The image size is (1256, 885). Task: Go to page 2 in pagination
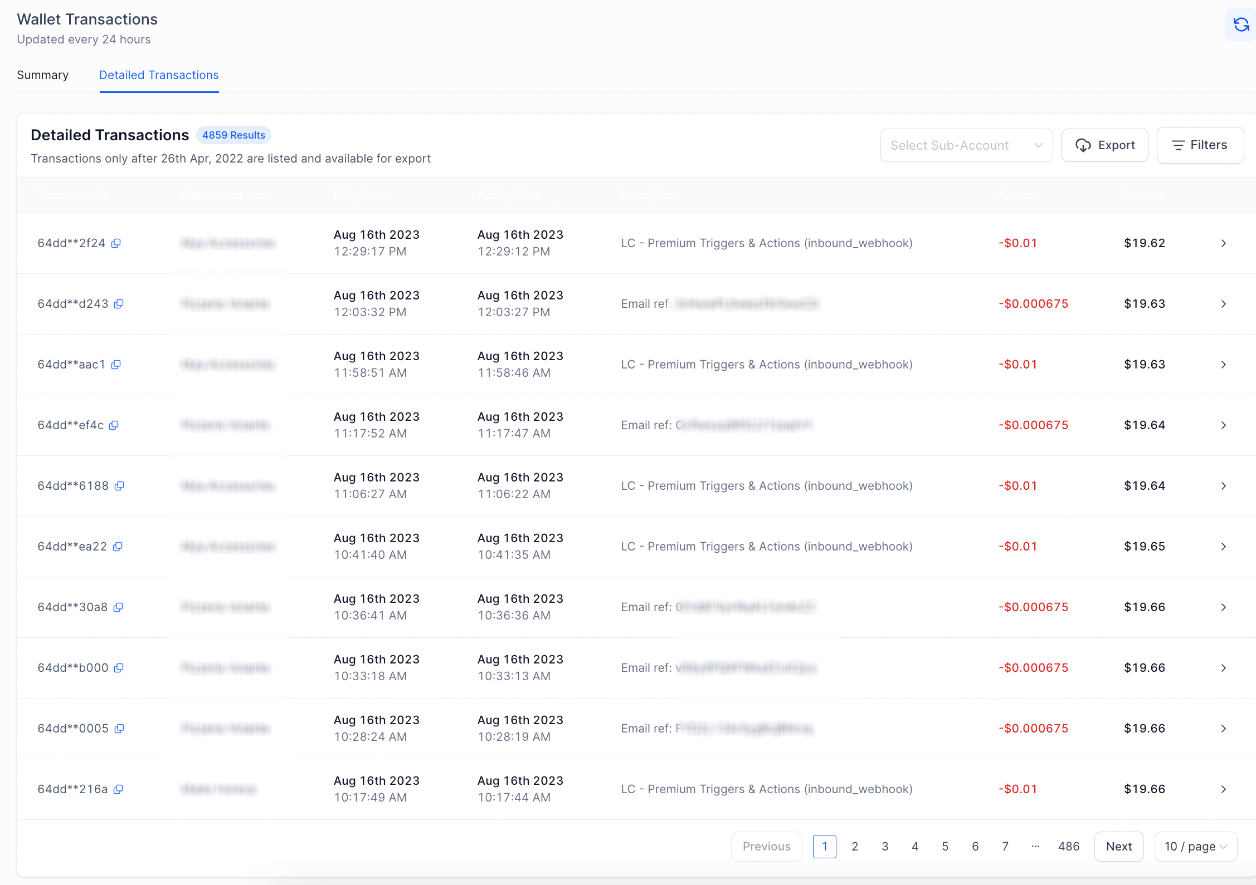click(855, 846)
